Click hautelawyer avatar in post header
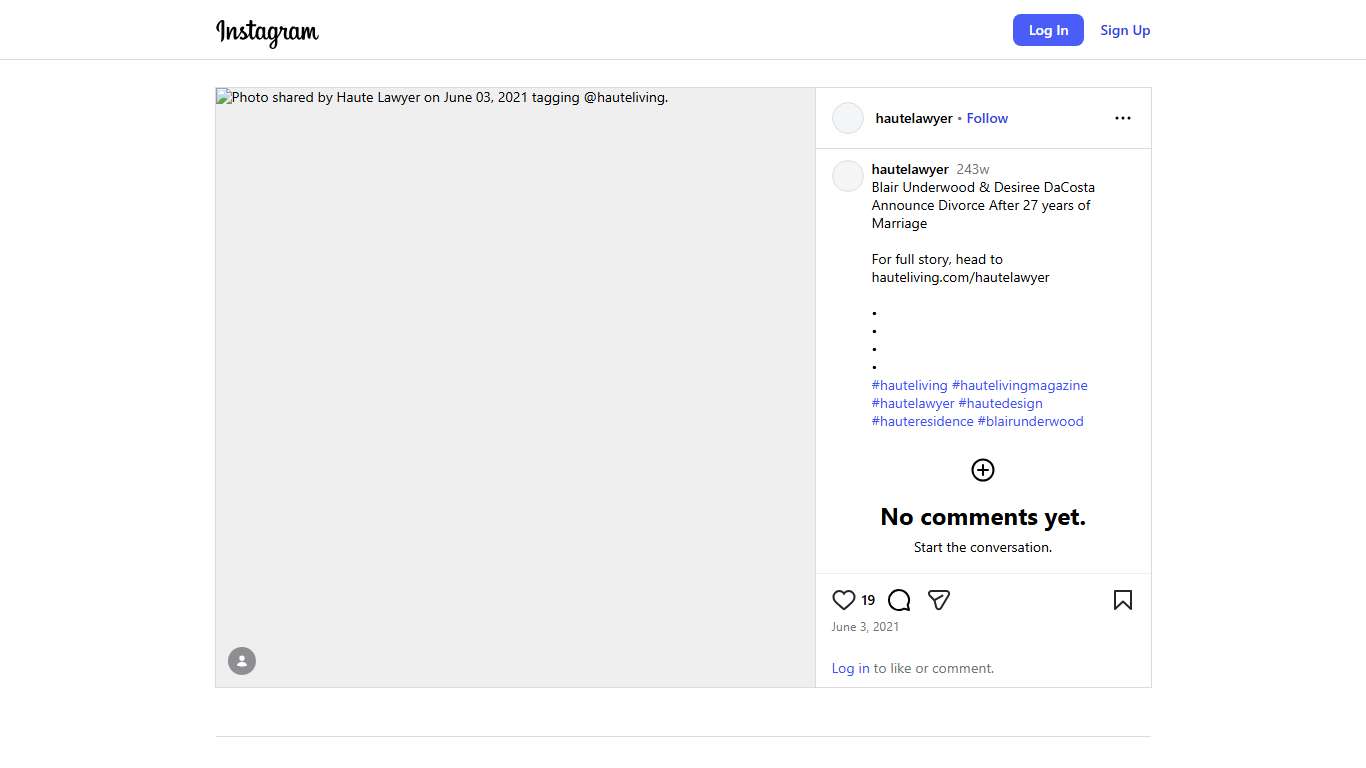Image resolution: width=1366 pixels, height=768 pixels. 848,118
